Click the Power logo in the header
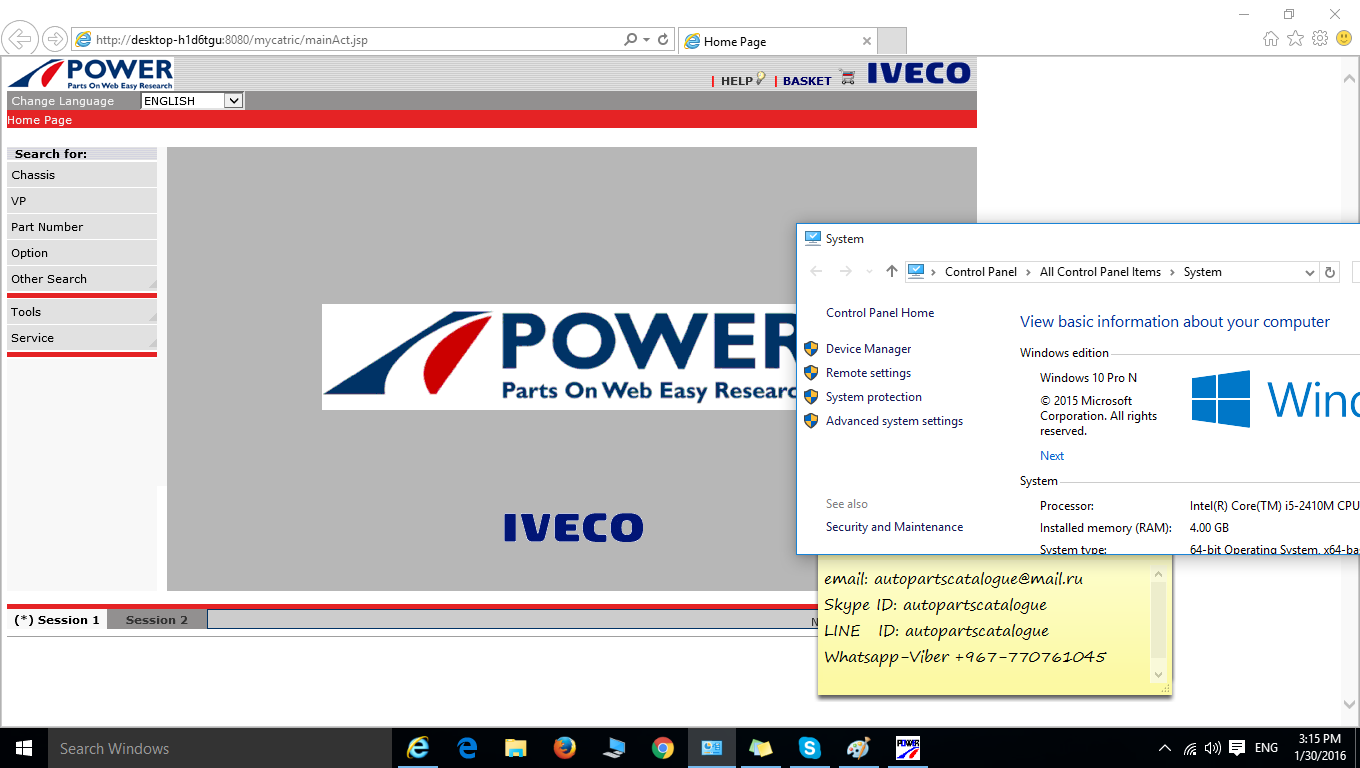The image size is (1360, 768). point(90,73)
